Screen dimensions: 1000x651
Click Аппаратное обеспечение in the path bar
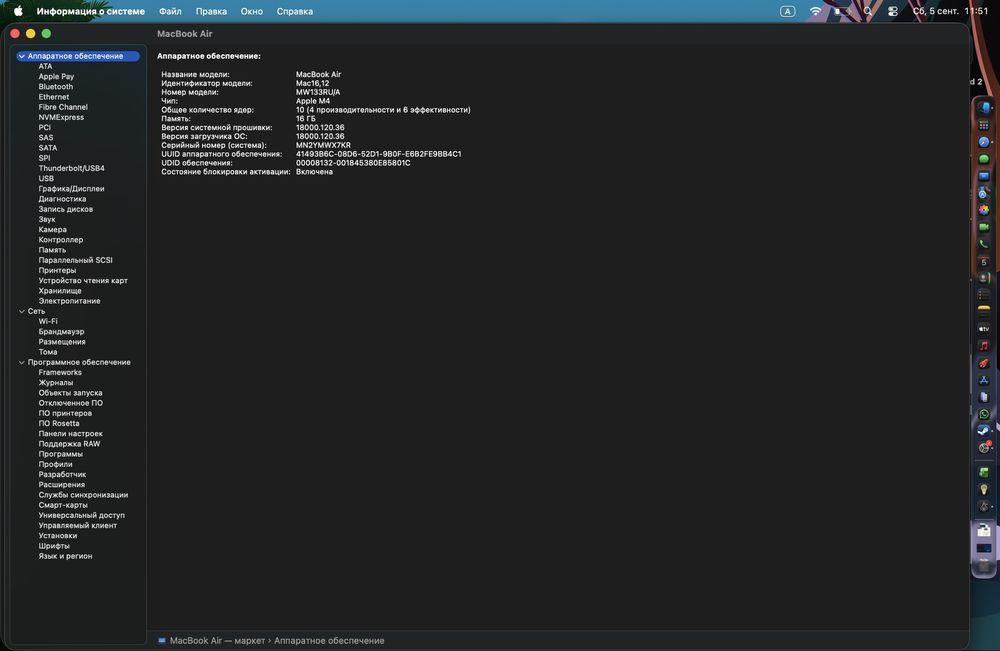point(329,641)
